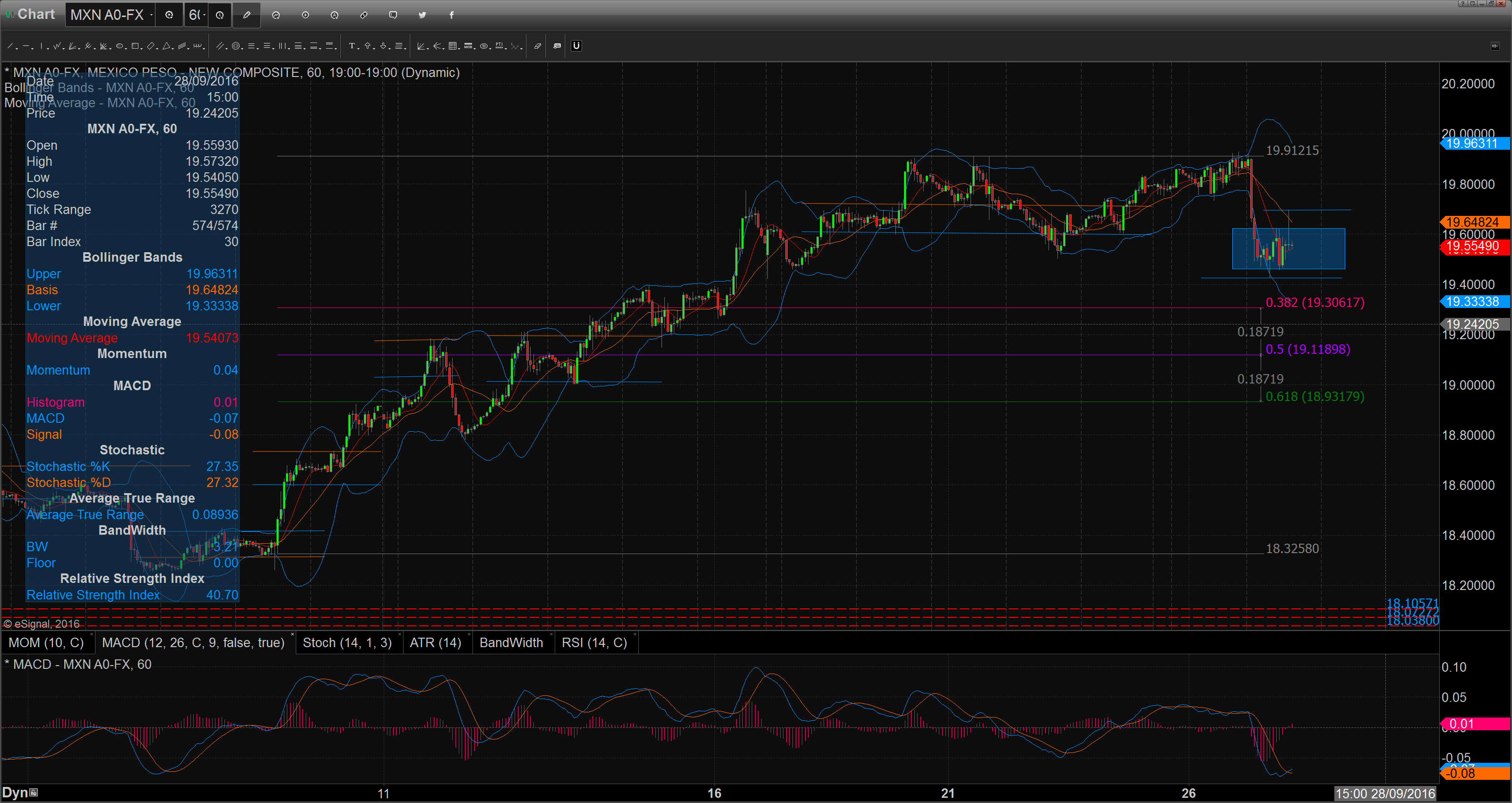Click the orange 19.64824 basis price tag
Viewport: 1512px width, 803px height.
pos(1475,222)
